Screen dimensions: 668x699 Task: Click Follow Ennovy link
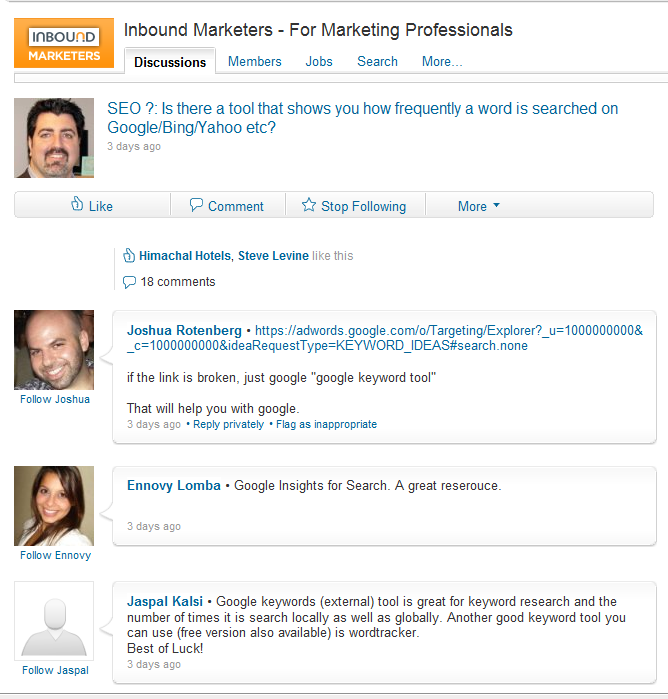[x=55, y=555]
